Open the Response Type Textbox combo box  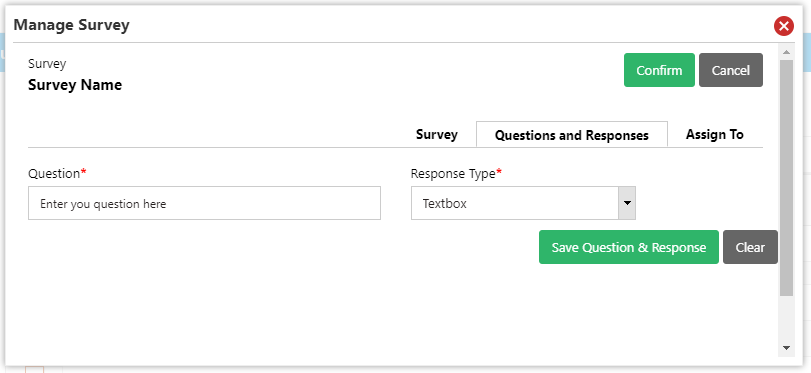[x=523, y=203]
